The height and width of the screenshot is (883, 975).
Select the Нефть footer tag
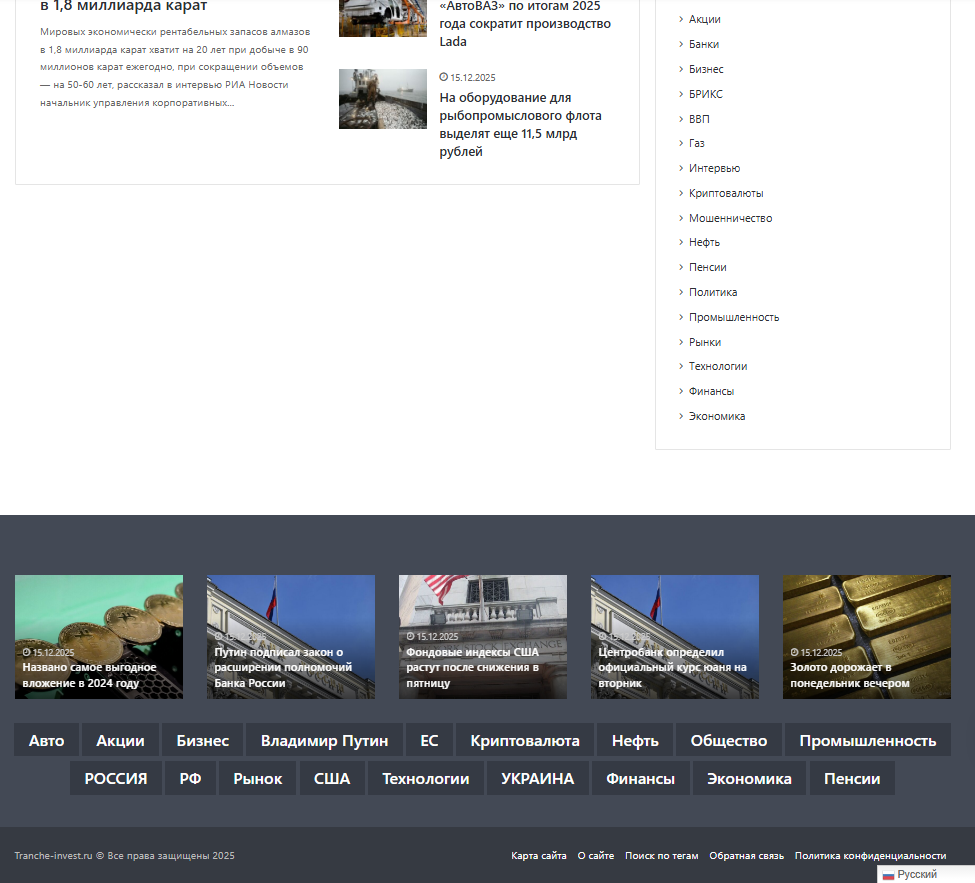(635, 740)
